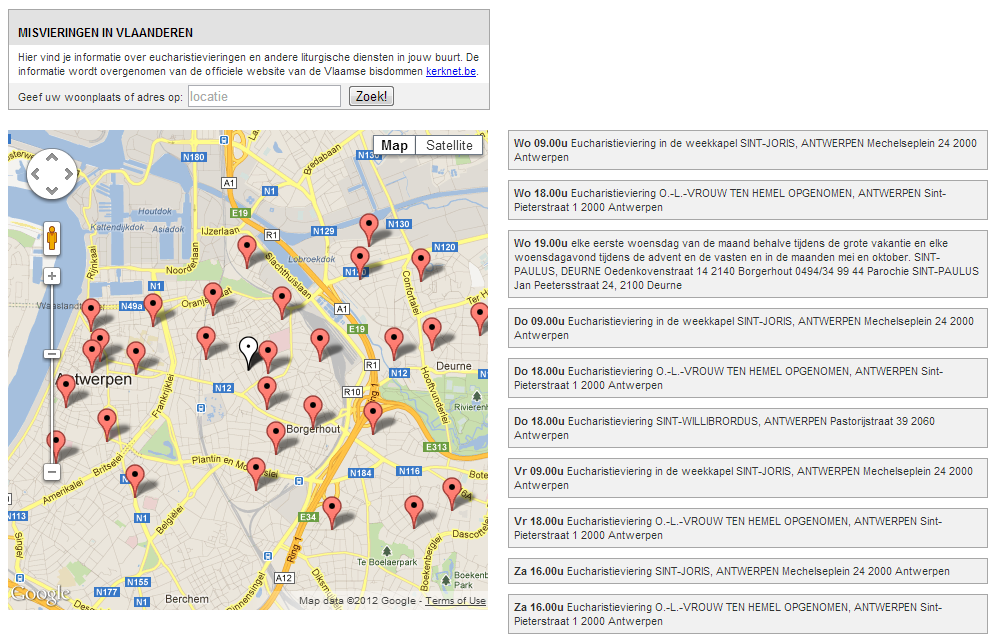Click the orange Street View pegman icon
This screenshot has height=638, width=993.
tap(52, 238)
